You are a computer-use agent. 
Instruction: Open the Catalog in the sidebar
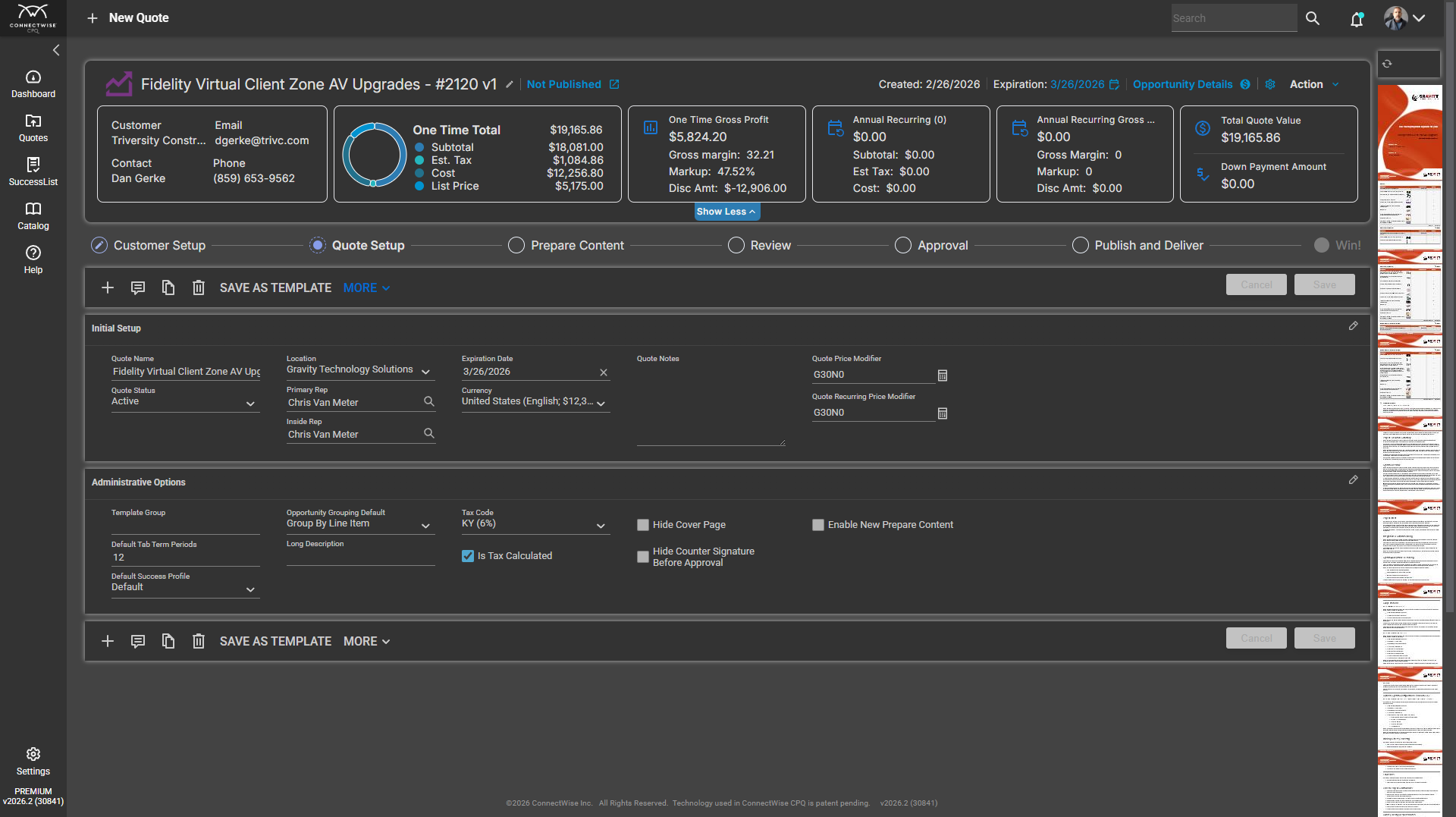pyautogui.click(x=33, y=215)
